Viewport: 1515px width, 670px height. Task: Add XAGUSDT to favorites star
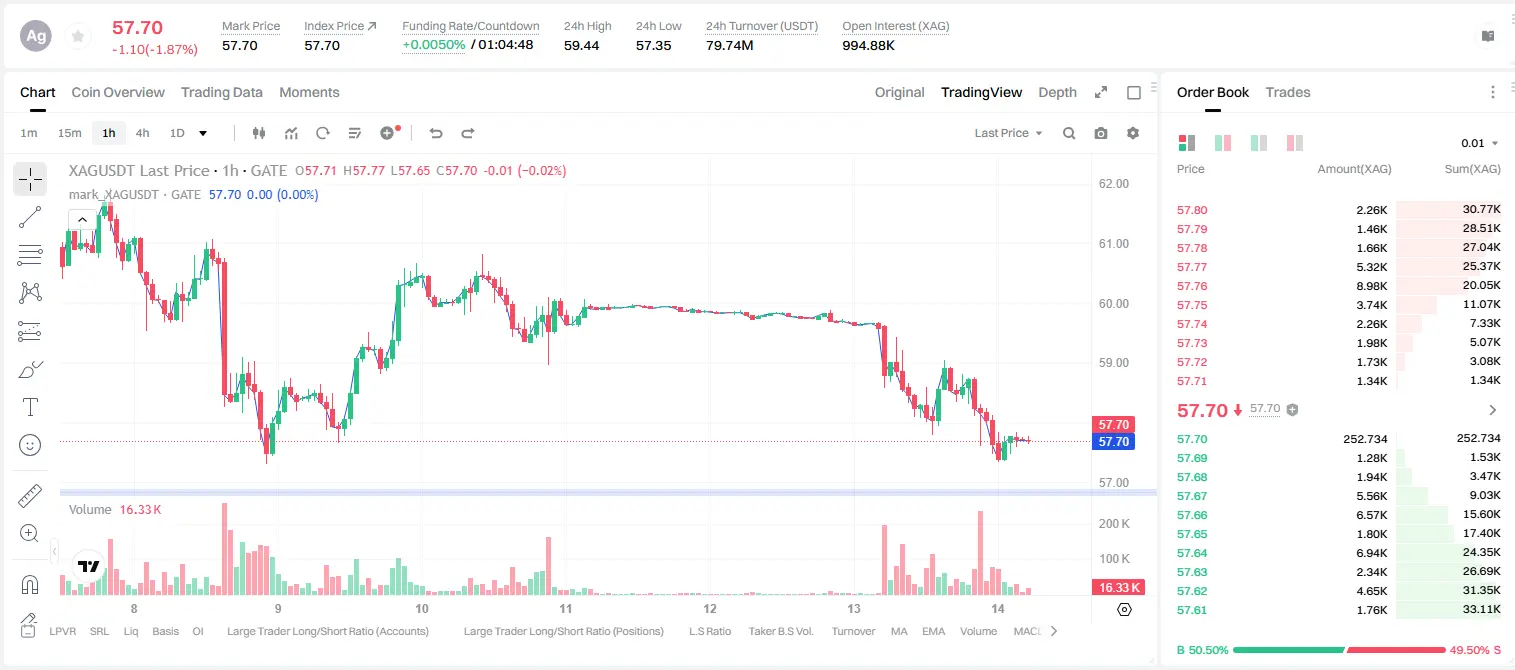click(x=77, y=36)
